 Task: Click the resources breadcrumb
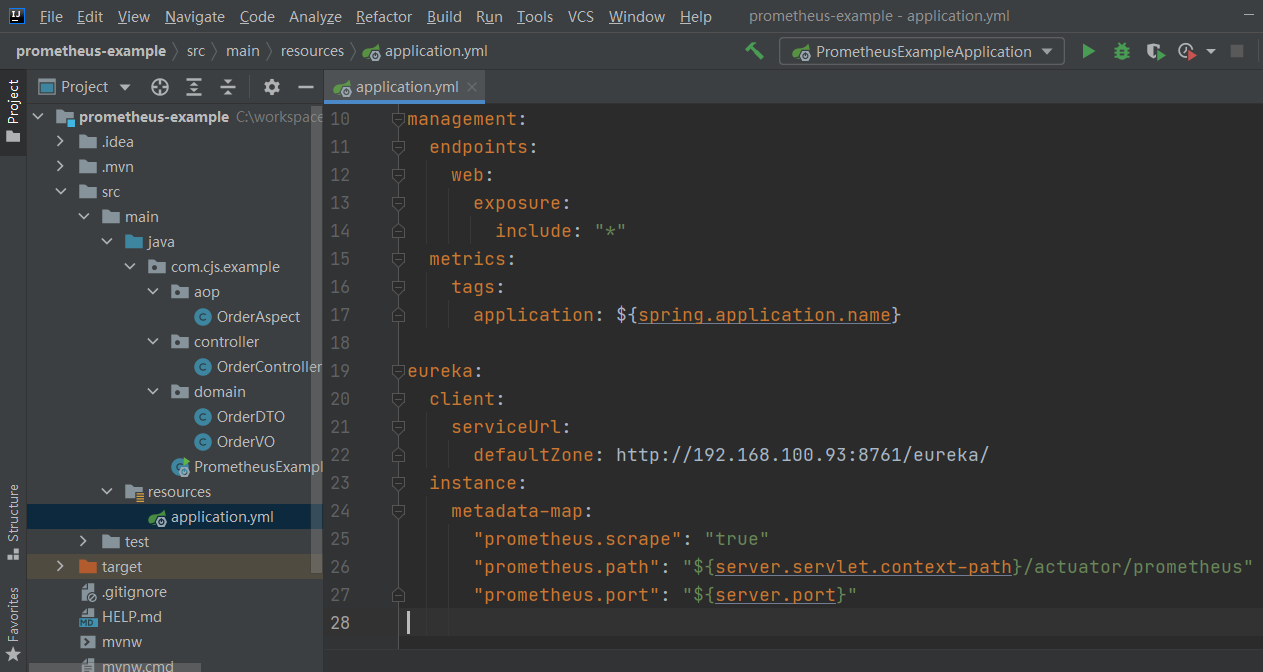312,51
